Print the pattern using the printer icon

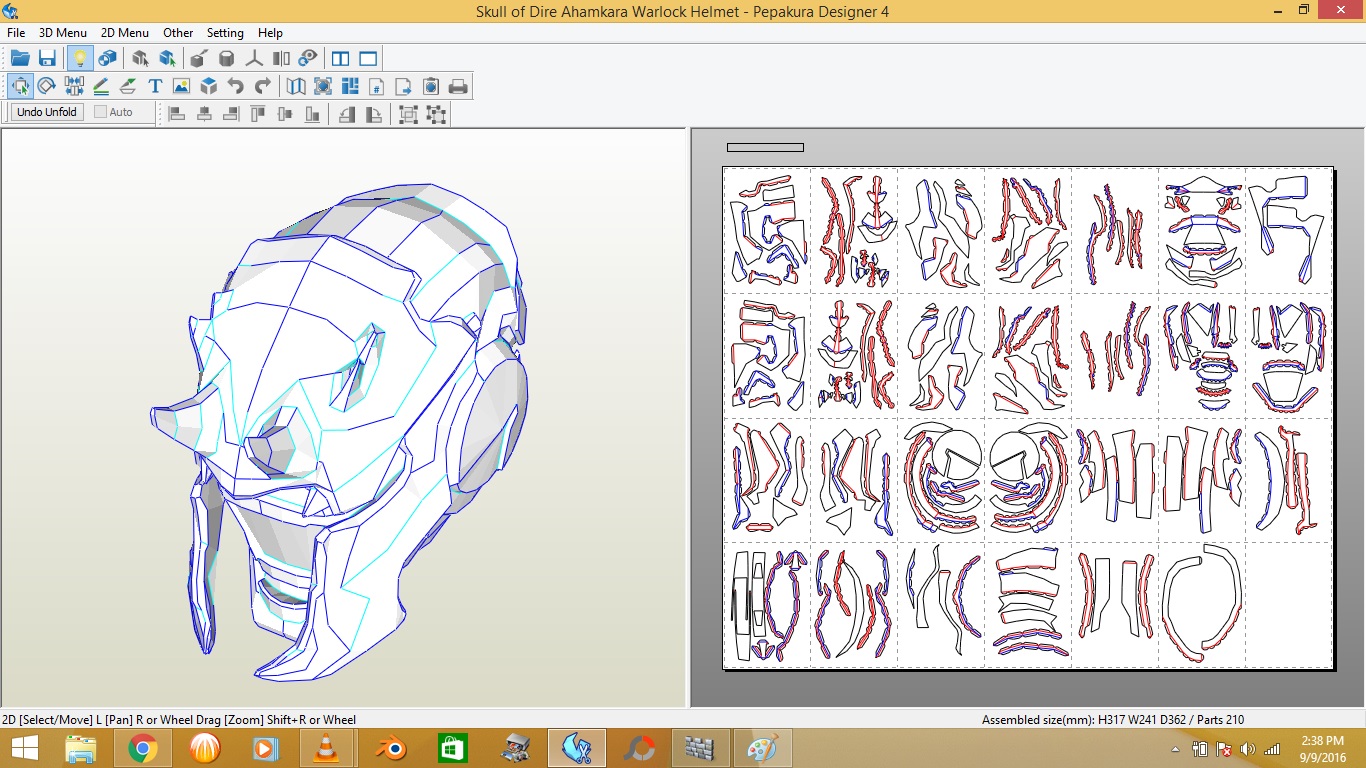(x=458, y=86)
